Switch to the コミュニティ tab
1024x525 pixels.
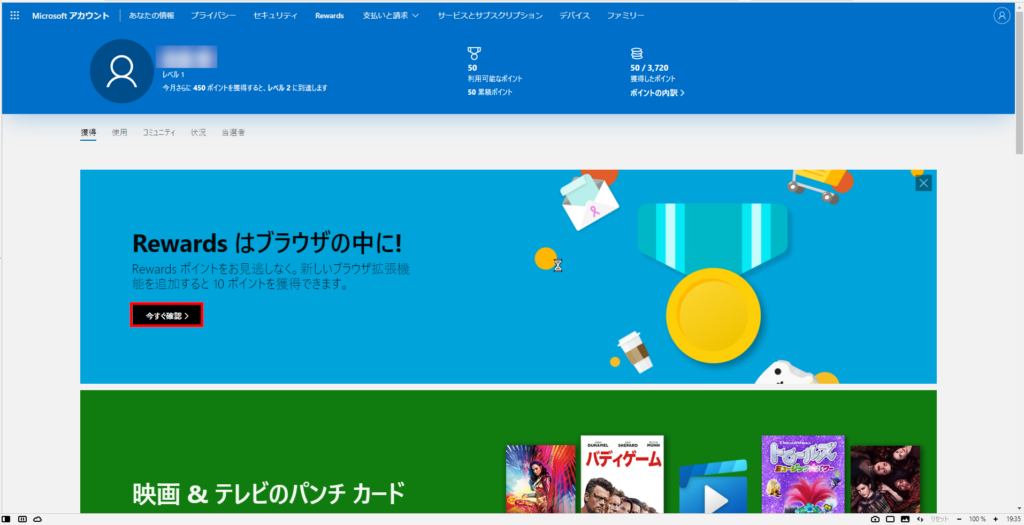coord(159,133)
